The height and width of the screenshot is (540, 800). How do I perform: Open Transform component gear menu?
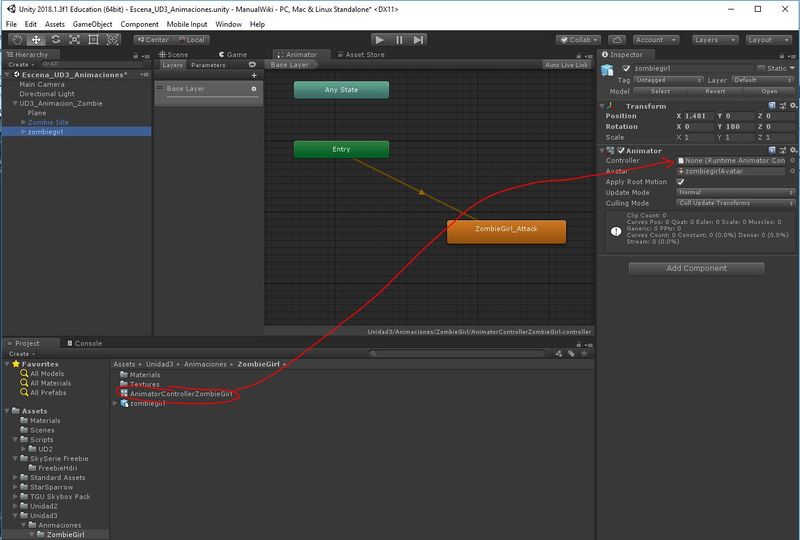[793, 106]
